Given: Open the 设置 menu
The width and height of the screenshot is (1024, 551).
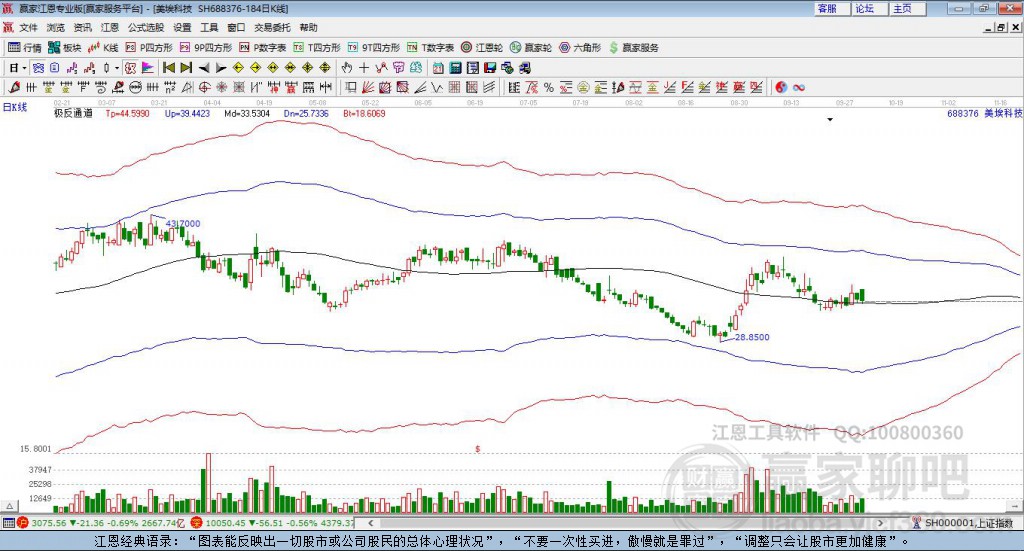Looking at the screenshot, I should [x=182, y=27].
